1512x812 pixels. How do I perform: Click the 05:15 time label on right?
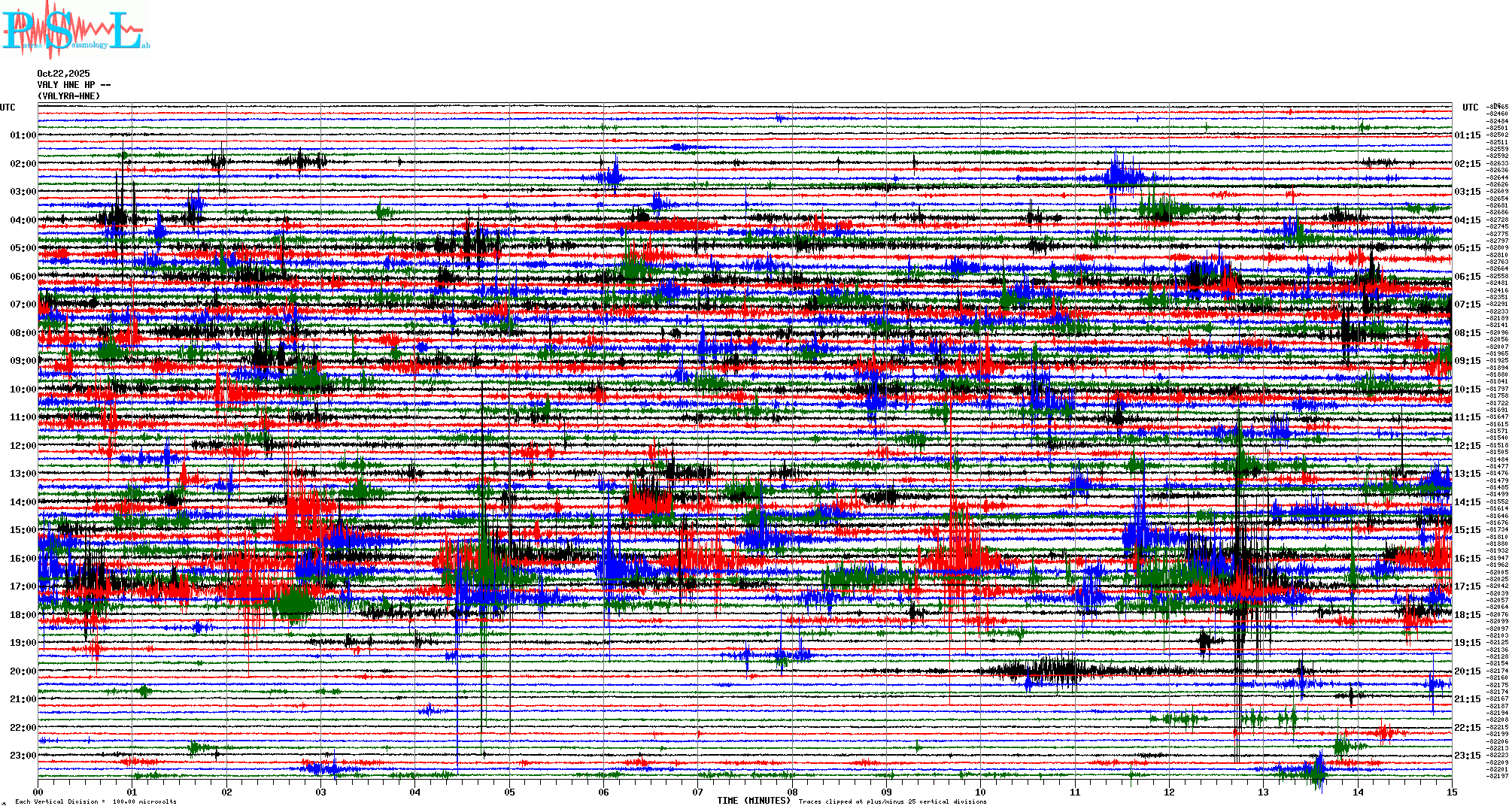1467,248
